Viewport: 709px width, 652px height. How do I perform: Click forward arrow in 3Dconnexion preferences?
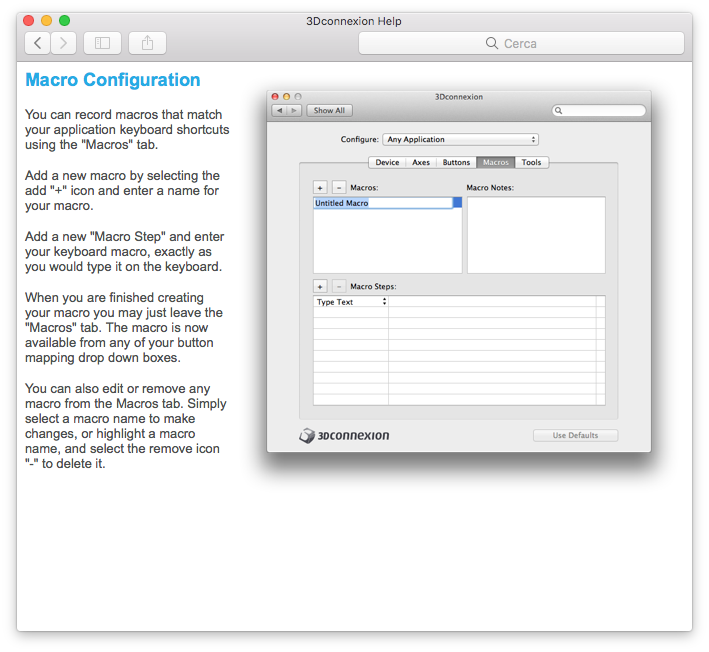[294, 110]
